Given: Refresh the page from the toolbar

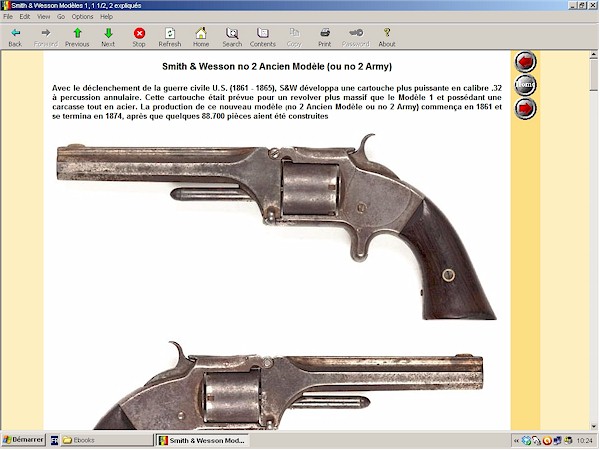Looking at the screenshot, I should 170,38.
